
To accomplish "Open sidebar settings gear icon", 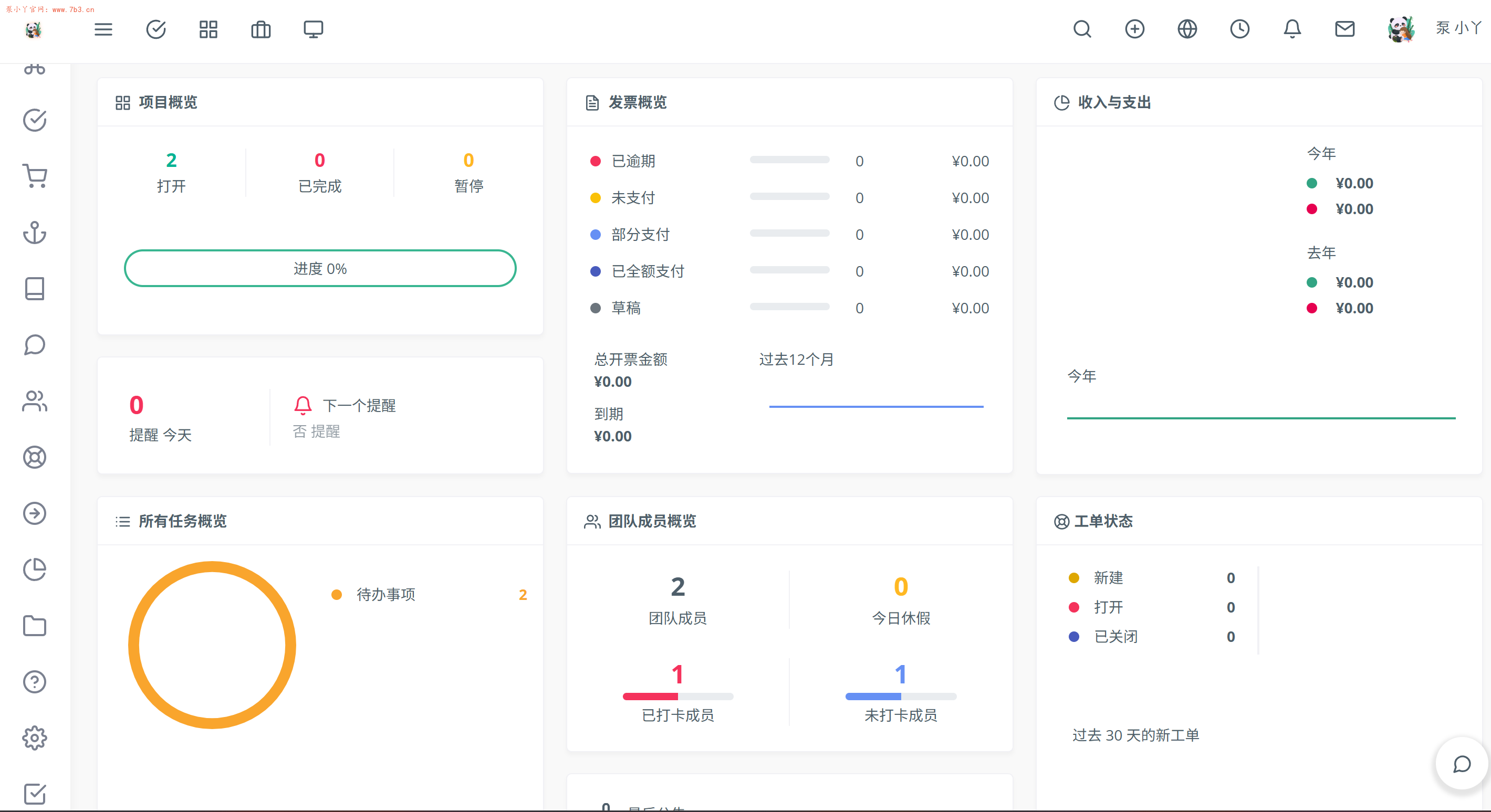I will [x=35, y=737].
